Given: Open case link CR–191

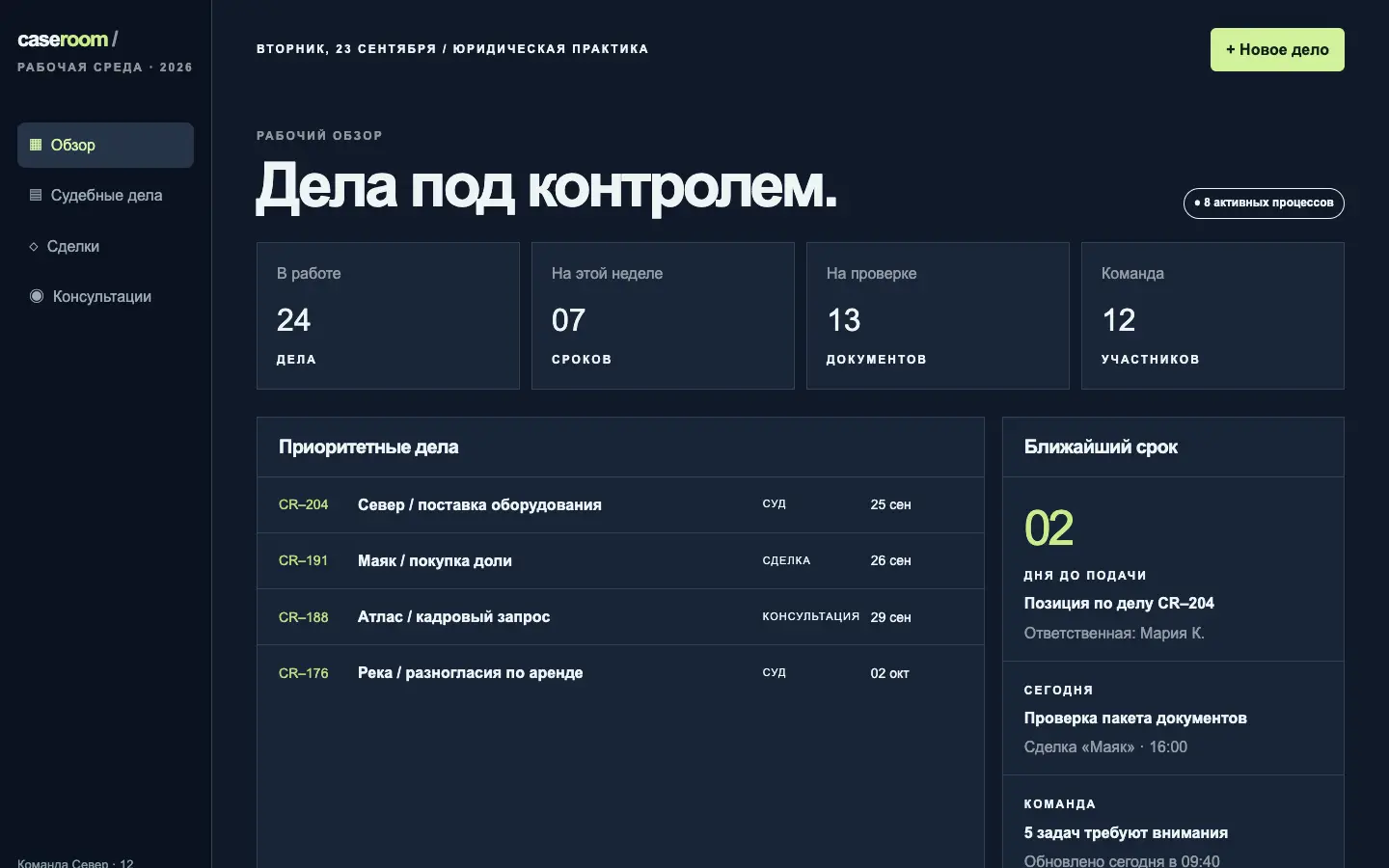Looking at the screenshot, I should point(303,560).
